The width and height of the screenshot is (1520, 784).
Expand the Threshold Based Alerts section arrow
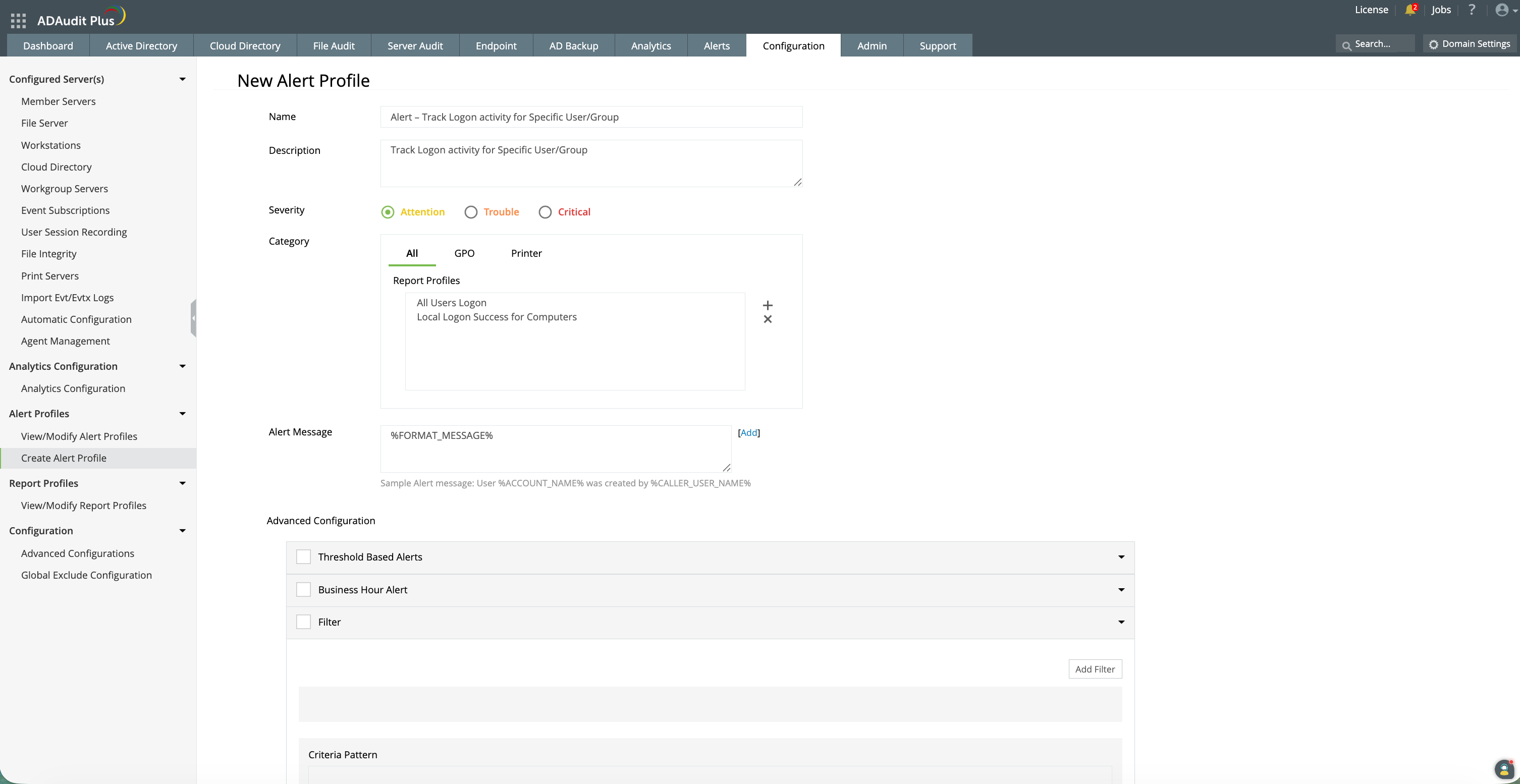pos(1121,557)
